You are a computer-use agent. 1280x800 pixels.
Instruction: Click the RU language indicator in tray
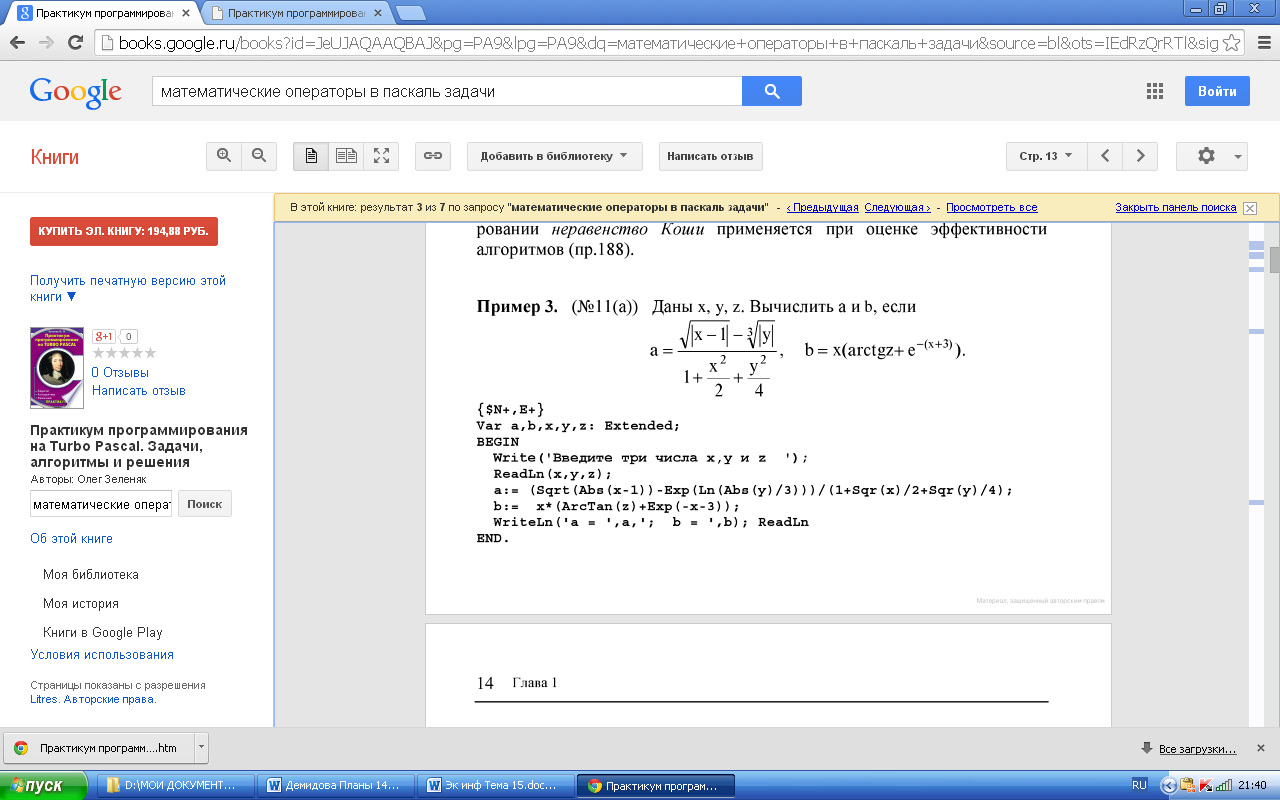pyautogui.click(x=1140, y=785)
